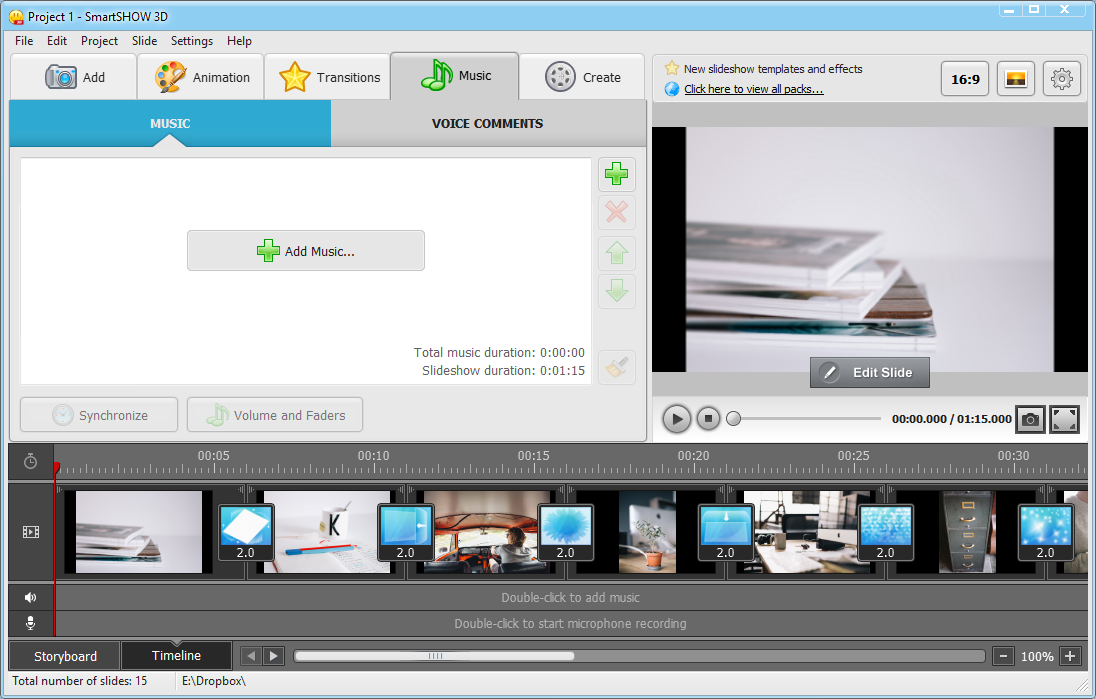Click the speaker icon on the music track
This screenshot has height=699, width=1096.
(x=31, y=597)
